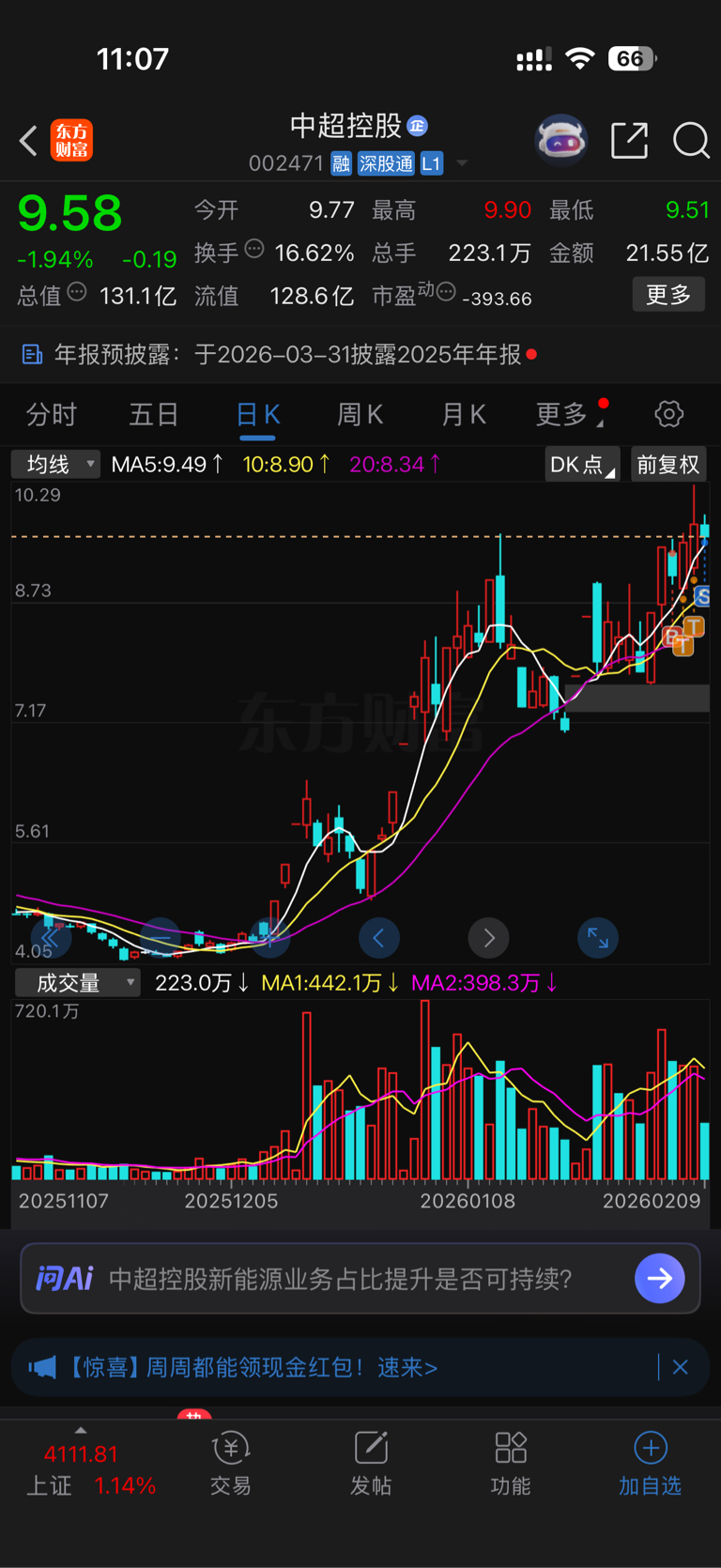Tap the info icon next to 总值
Viewport: 721px width, 1568px height.
pos(77,292)
